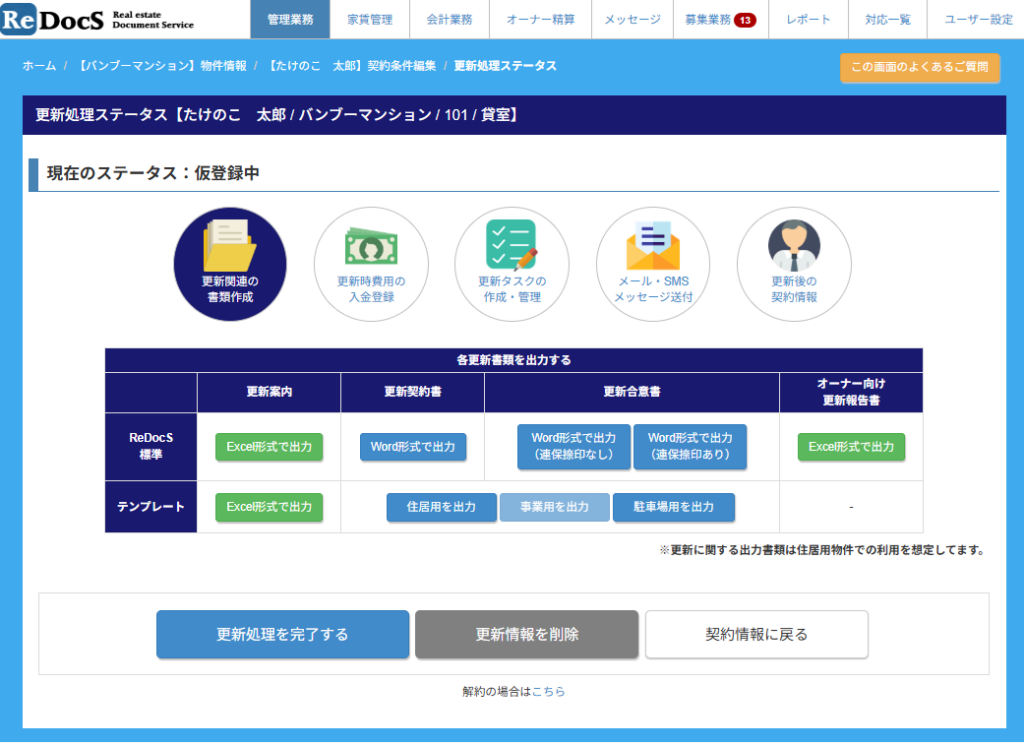The image size is (1024, 746).
Task: Click the この画面のよくあるご質問 button
Action: (x=919, y=67)
